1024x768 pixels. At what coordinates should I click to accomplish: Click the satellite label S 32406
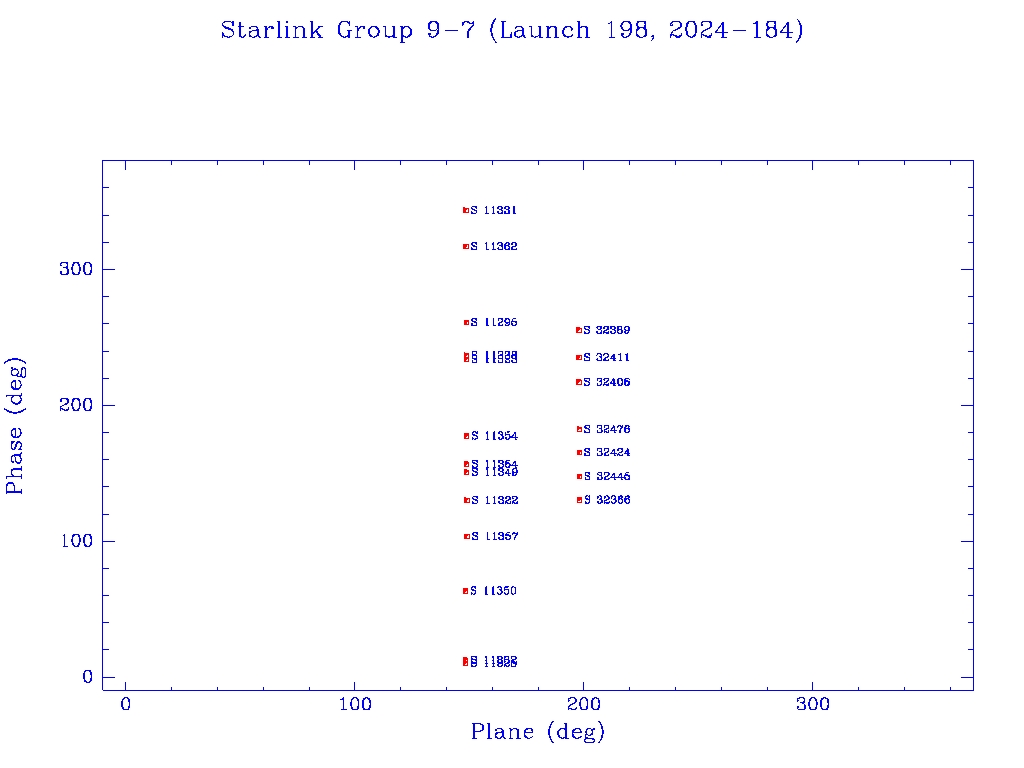(x=607, y=382)
